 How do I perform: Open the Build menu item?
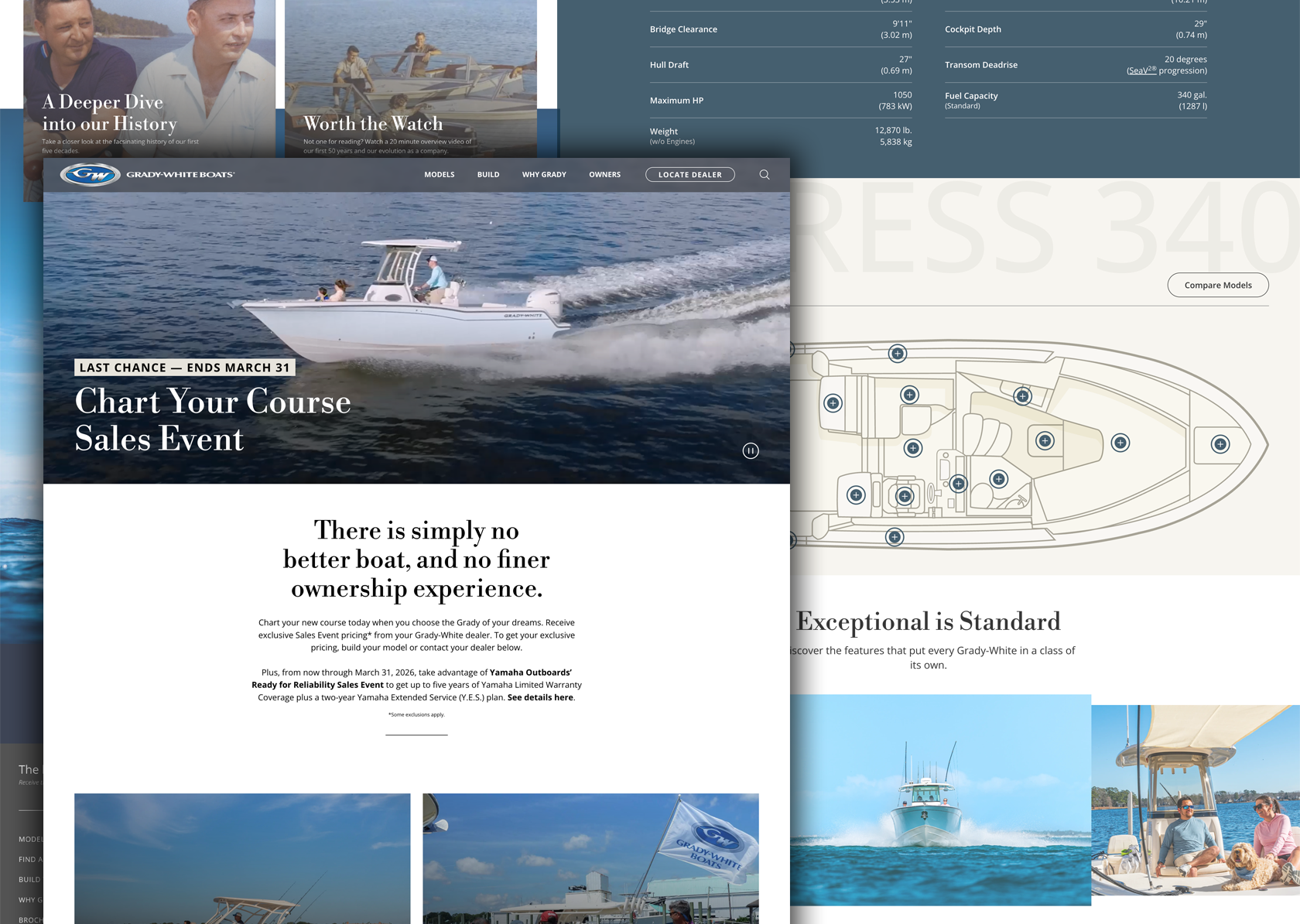(487, 175)
